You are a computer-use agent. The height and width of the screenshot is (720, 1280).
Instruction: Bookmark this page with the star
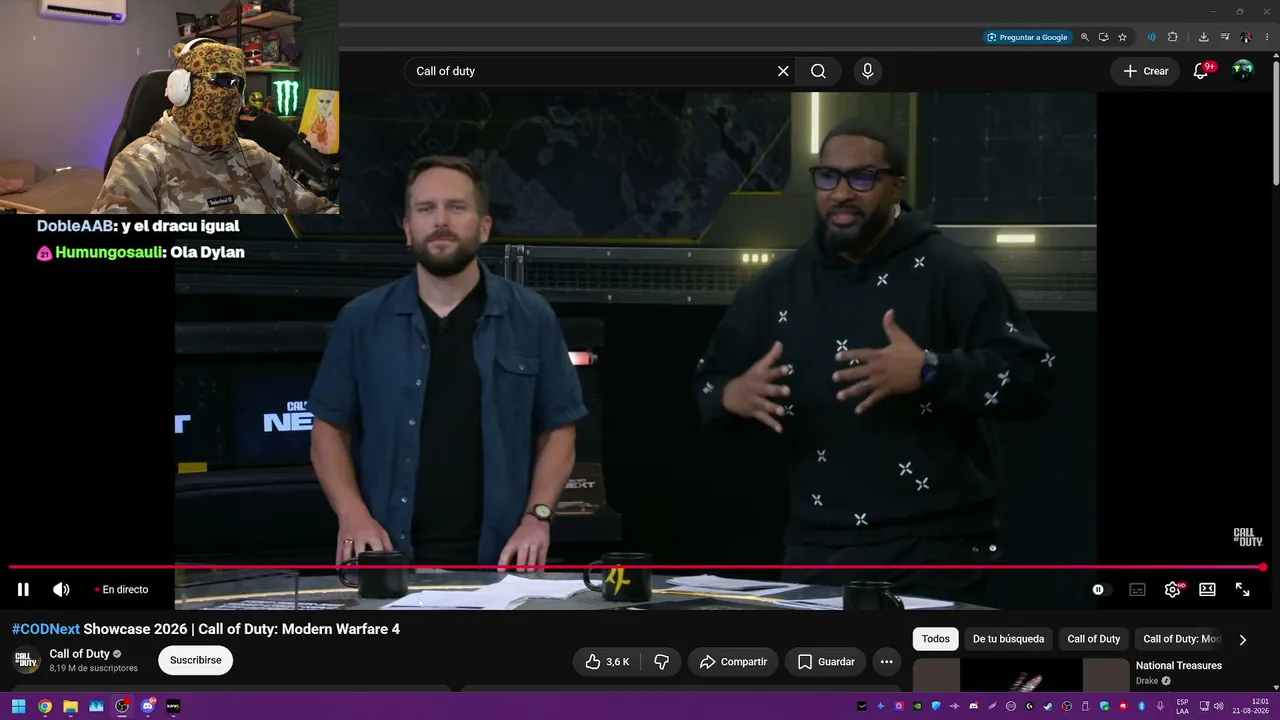1122,37
